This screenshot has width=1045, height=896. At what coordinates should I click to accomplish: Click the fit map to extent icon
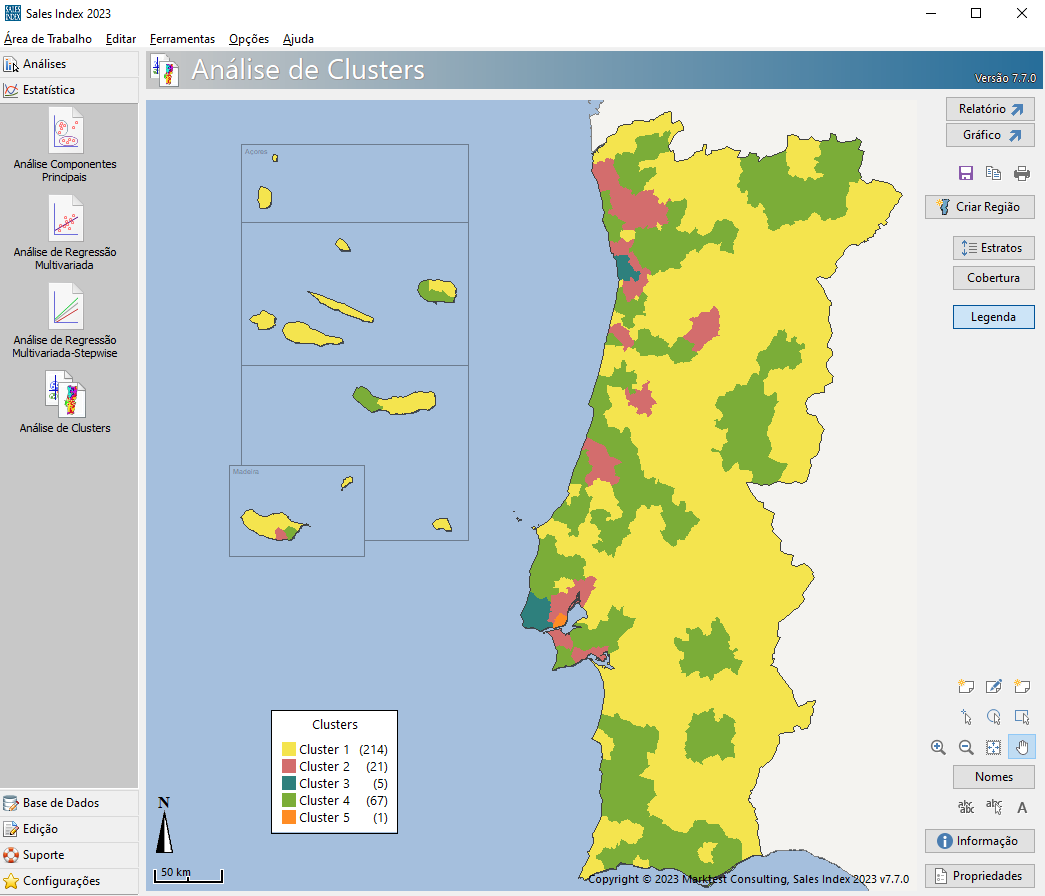(993, 747)
